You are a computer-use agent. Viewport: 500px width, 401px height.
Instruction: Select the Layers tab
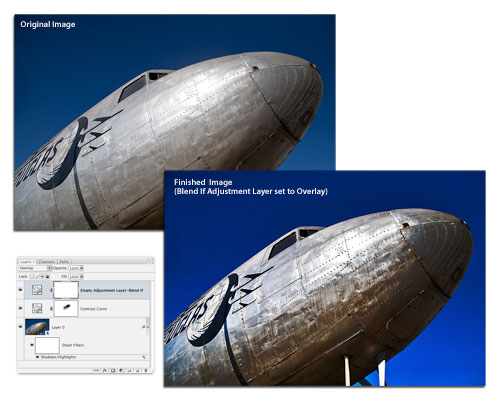point(27,262)
